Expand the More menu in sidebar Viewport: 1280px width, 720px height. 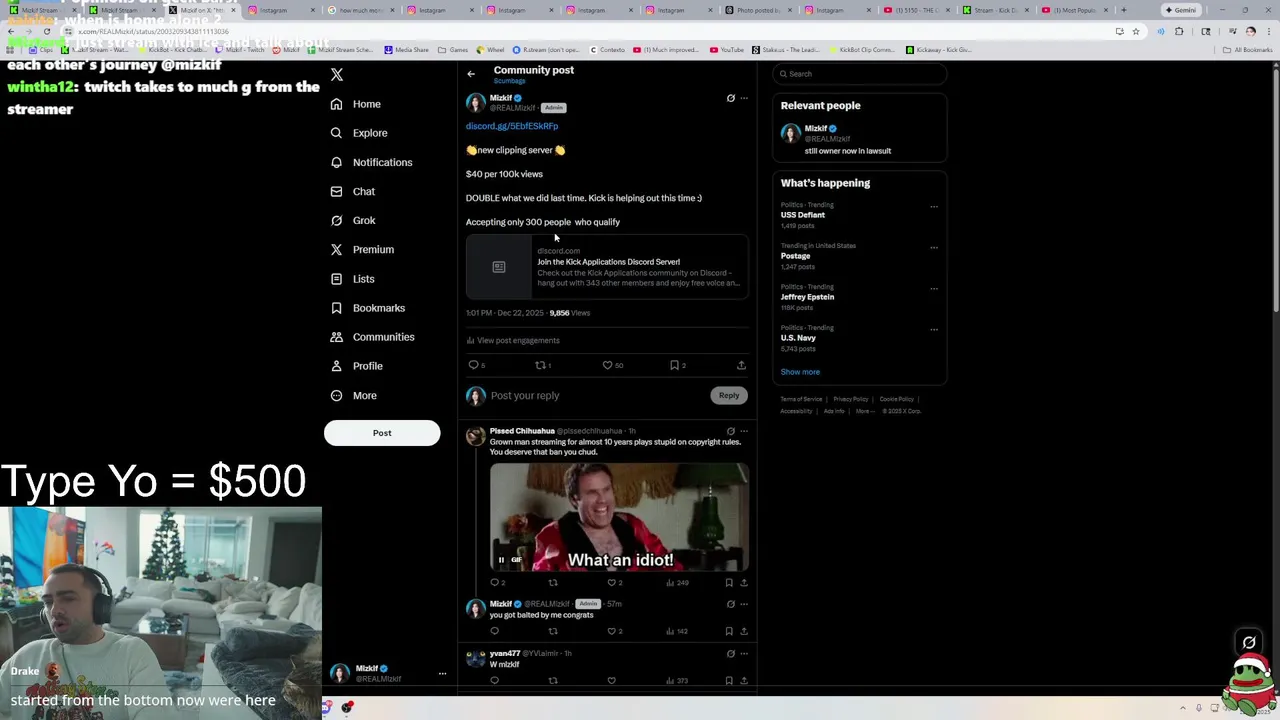pyautogui.click(x=353, y=395)
